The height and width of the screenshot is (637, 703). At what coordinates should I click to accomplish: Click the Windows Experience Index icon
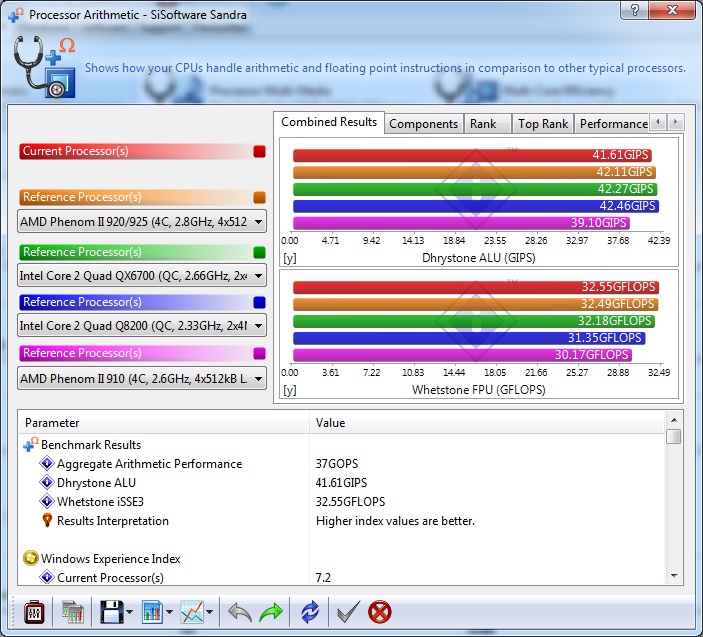(x=30, y=558)
